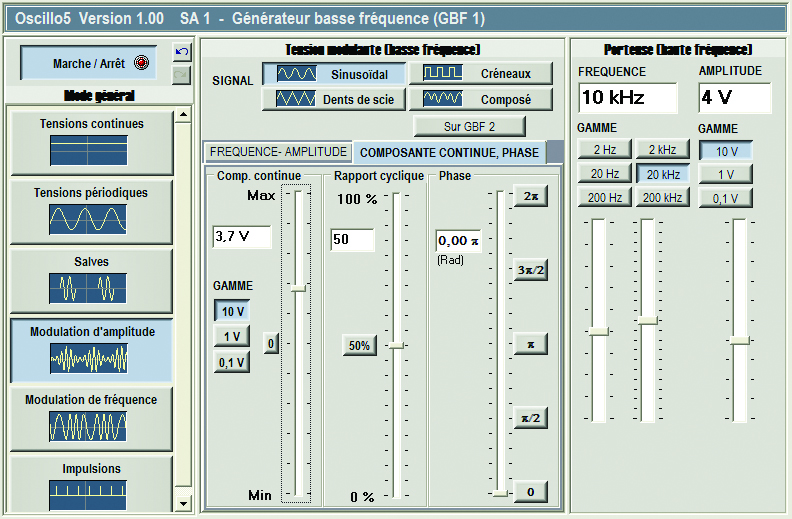This screenshot has width=792, height=519.
Task: Click the left carrier frequency slider handle
Action: click(x=599, y=331)
